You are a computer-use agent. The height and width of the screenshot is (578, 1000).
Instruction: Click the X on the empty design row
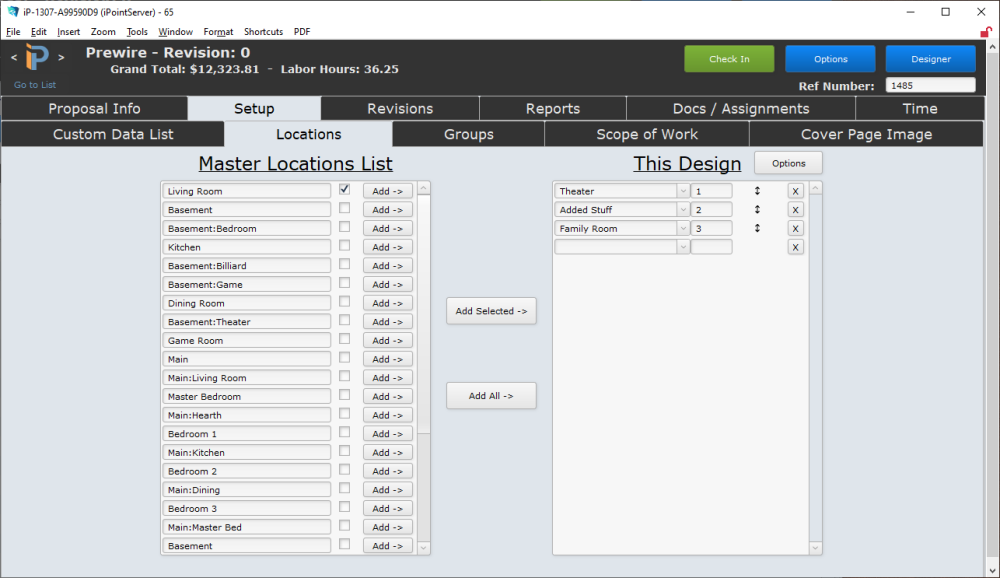795,246
